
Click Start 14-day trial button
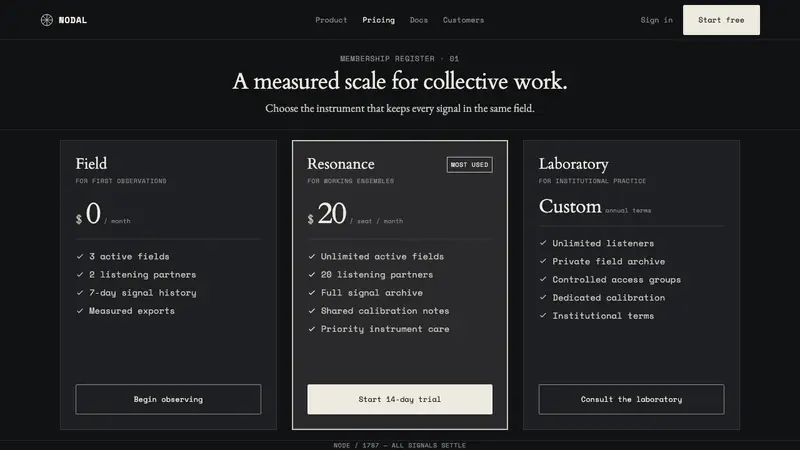pos(399,399)
